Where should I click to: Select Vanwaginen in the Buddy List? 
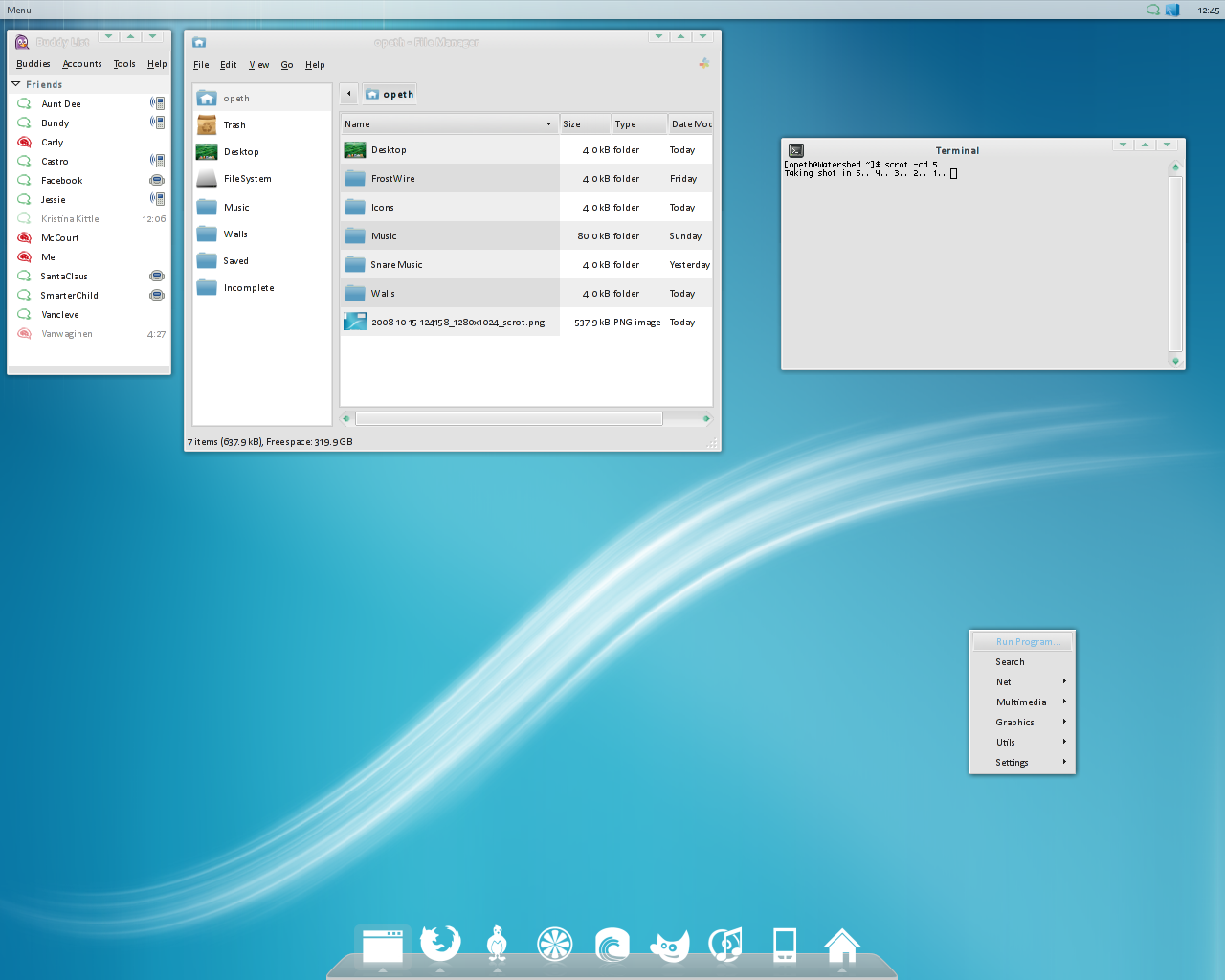pos(89,333)
